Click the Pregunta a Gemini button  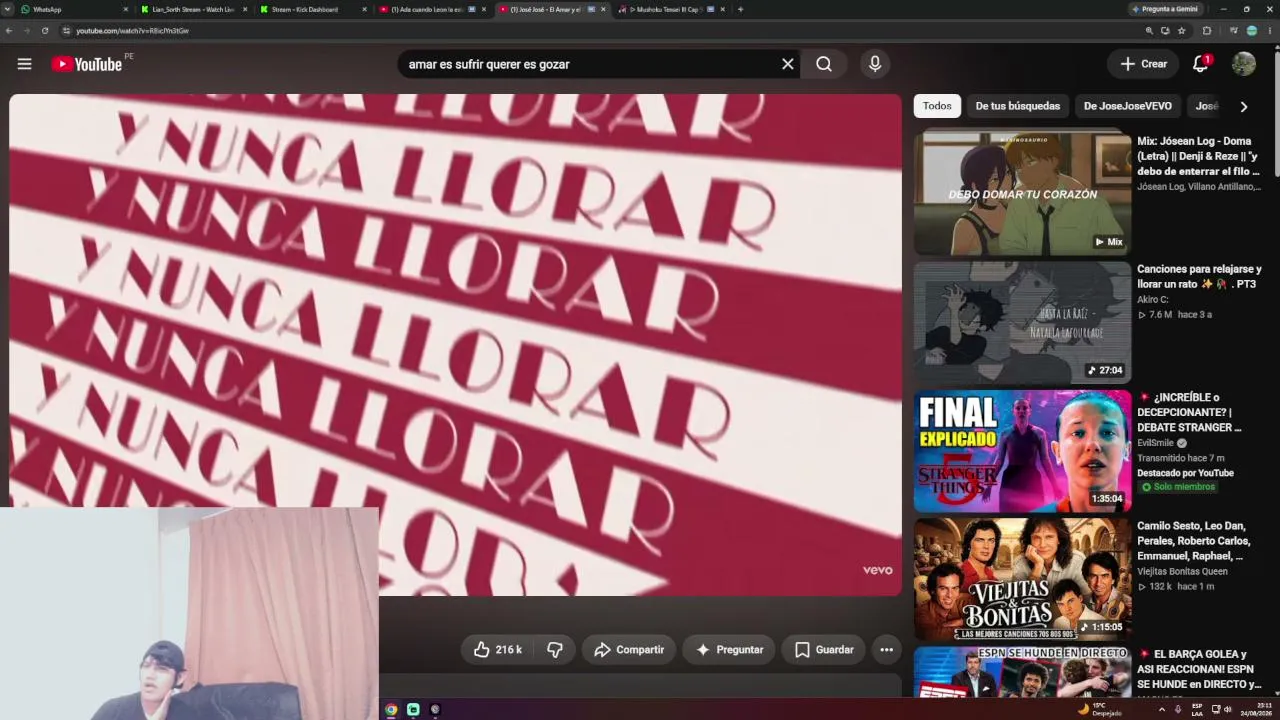(x=1164, y=9)
